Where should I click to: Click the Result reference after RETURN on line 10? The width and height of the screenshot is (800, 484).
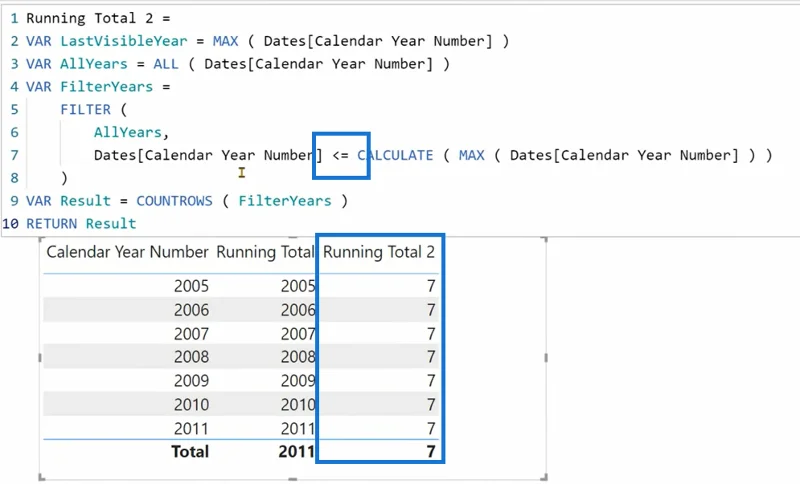[111, 224]
